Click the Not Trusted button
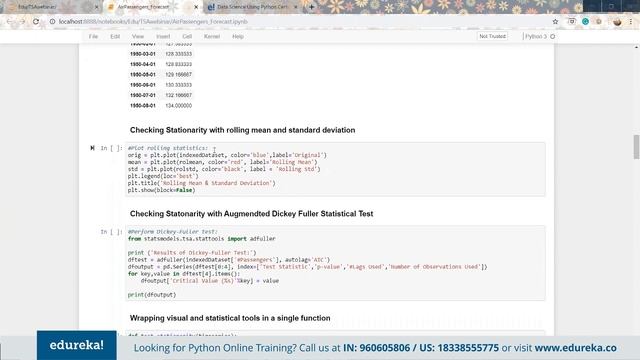The height and width of the screenshot is (360, 640). [492, 36]
